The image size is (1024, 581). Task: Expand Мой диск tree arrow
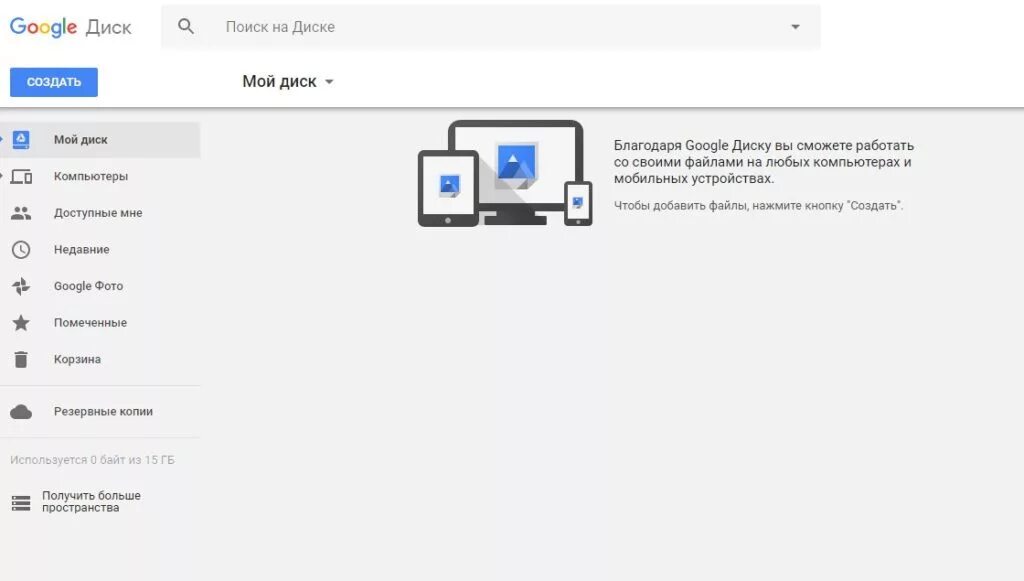1,139
